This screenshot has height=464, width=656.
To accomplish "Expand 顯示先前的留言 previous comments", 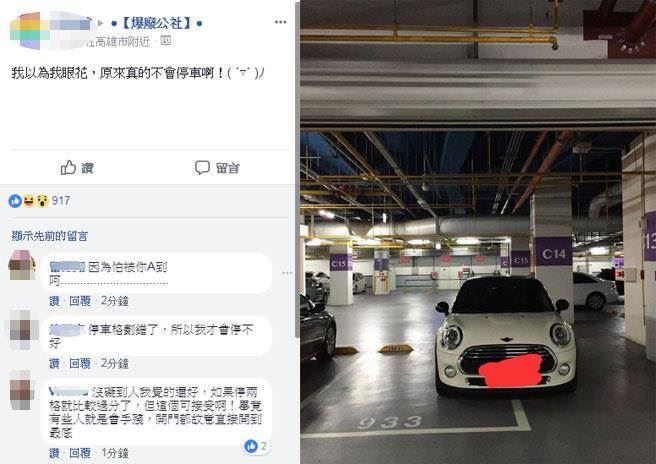I will click(49, 236).
